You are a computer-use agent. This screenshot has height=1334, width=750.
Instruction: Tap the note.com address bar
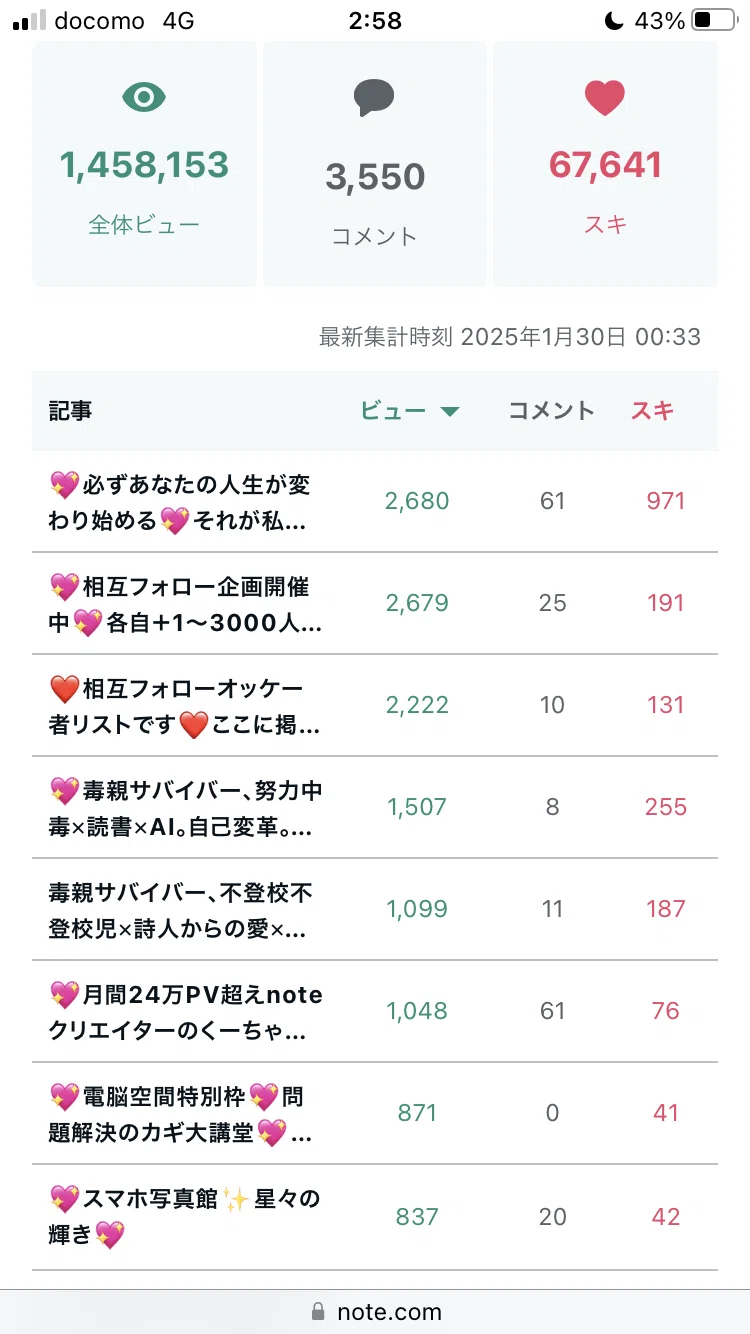pos(375,1311)
